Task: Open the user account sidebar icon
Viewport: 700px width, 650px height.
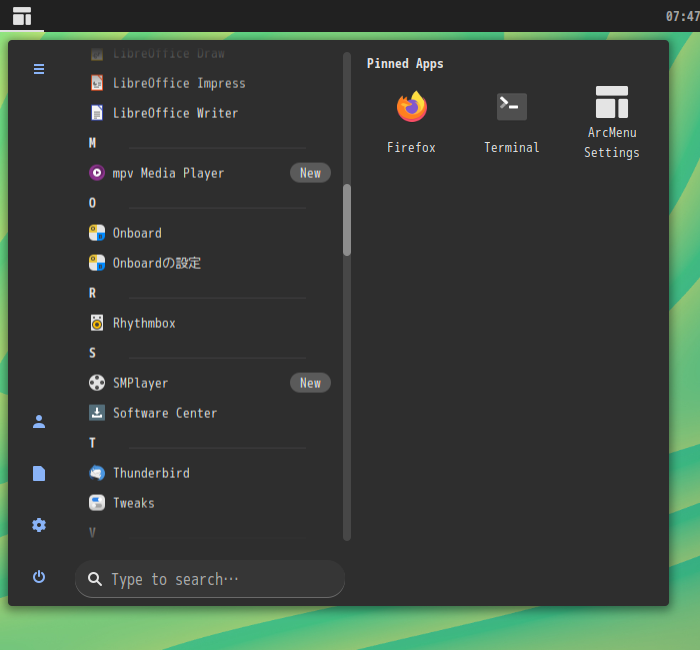Action: click(39, 421)
